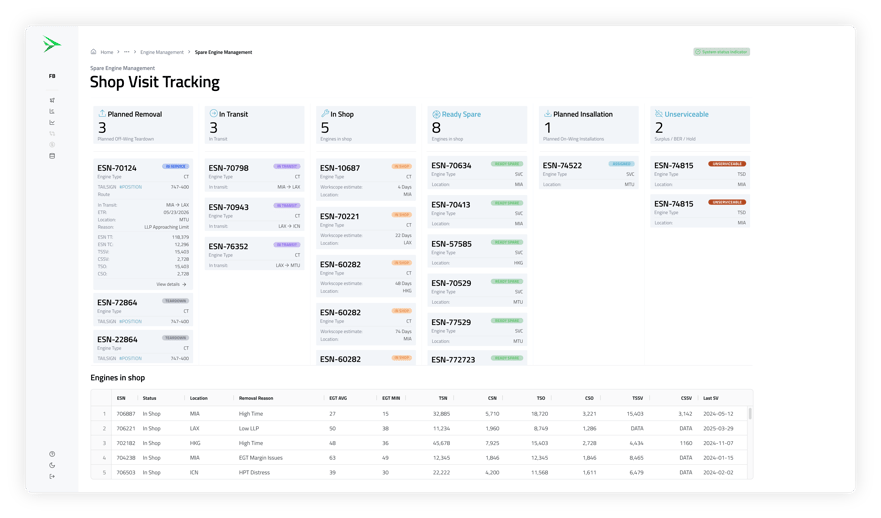Open the bar chart sidebar icon
The height and width of the screenshot is (518, 881).
click(52, 111)
